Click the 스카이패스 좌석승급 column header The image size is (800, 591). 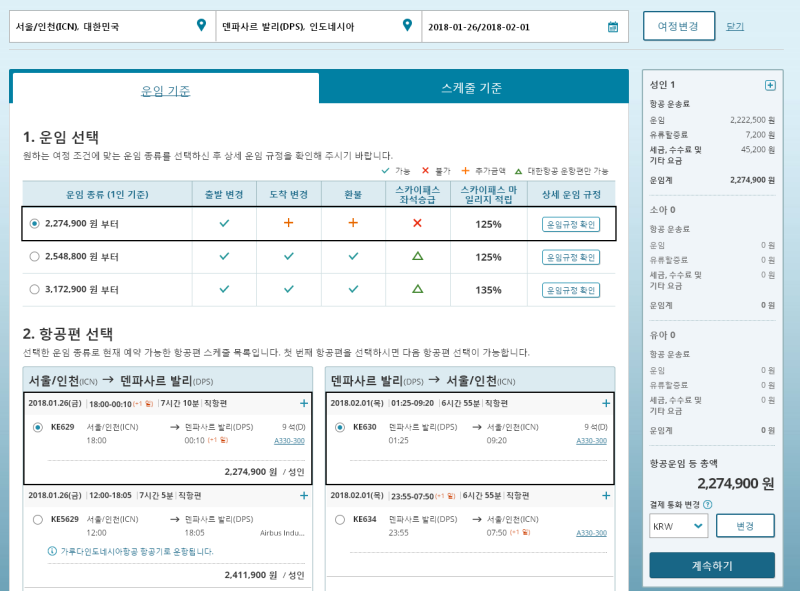click(417, 194)
